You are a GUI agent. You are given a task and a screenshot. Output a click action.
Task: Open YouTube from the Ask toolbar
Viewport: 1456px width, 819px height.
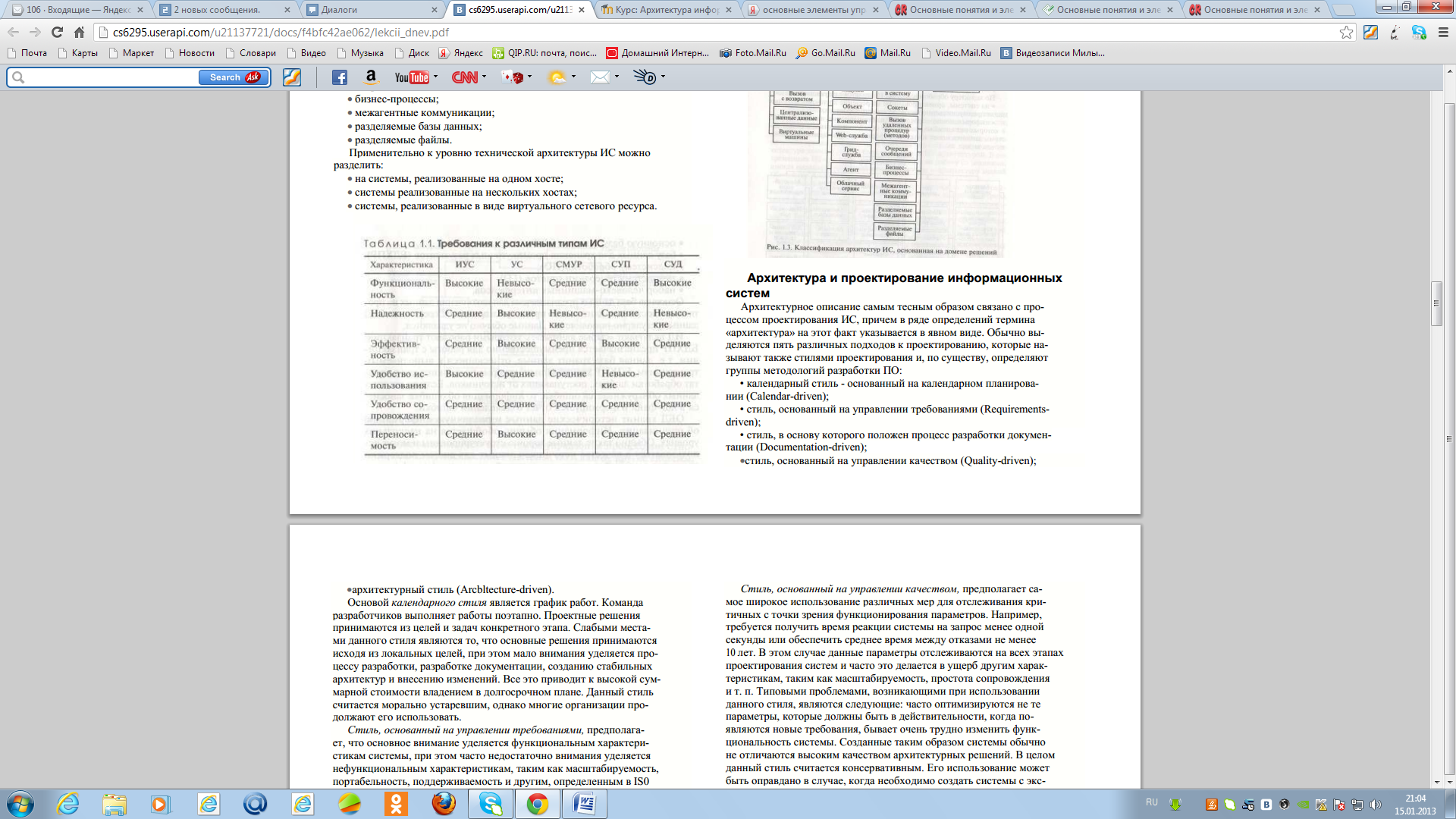point(412,77)
